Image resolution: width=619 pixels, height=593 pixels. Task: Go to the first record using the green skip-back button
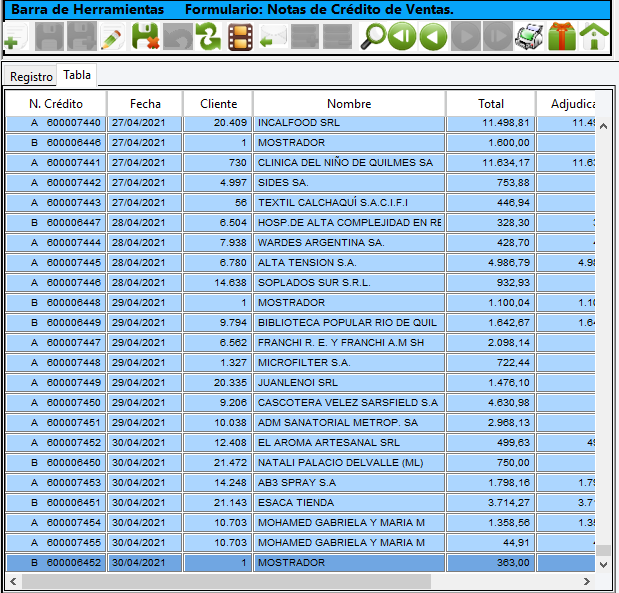point(402,37)
